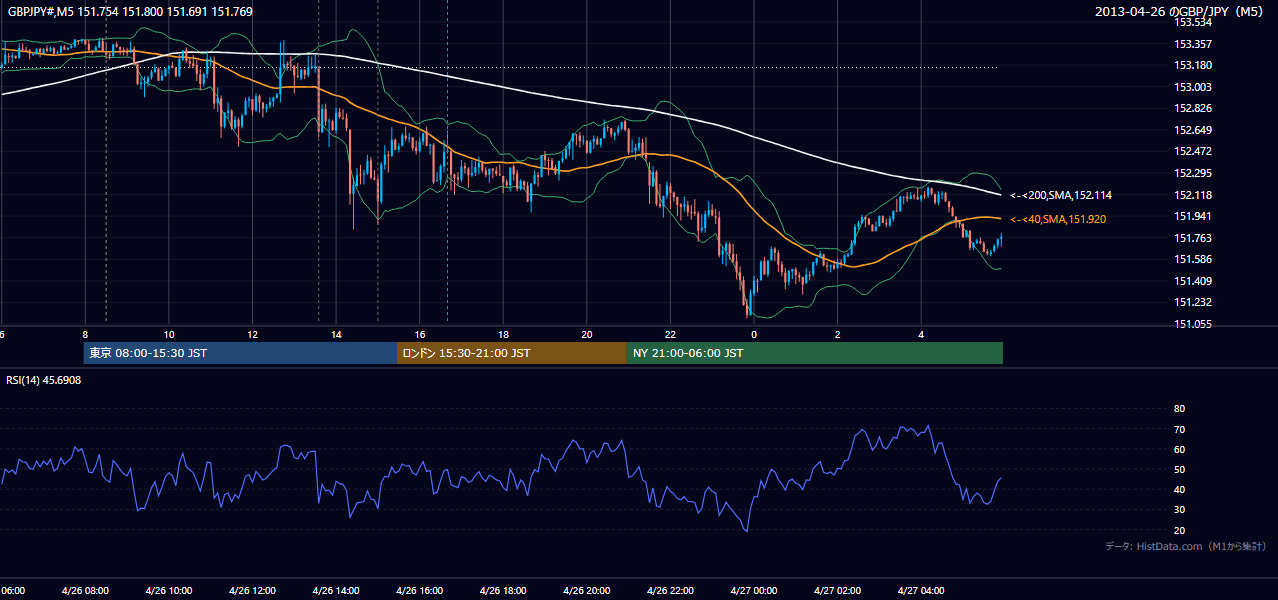Click price axis label 151.409

coord(1193,281)
